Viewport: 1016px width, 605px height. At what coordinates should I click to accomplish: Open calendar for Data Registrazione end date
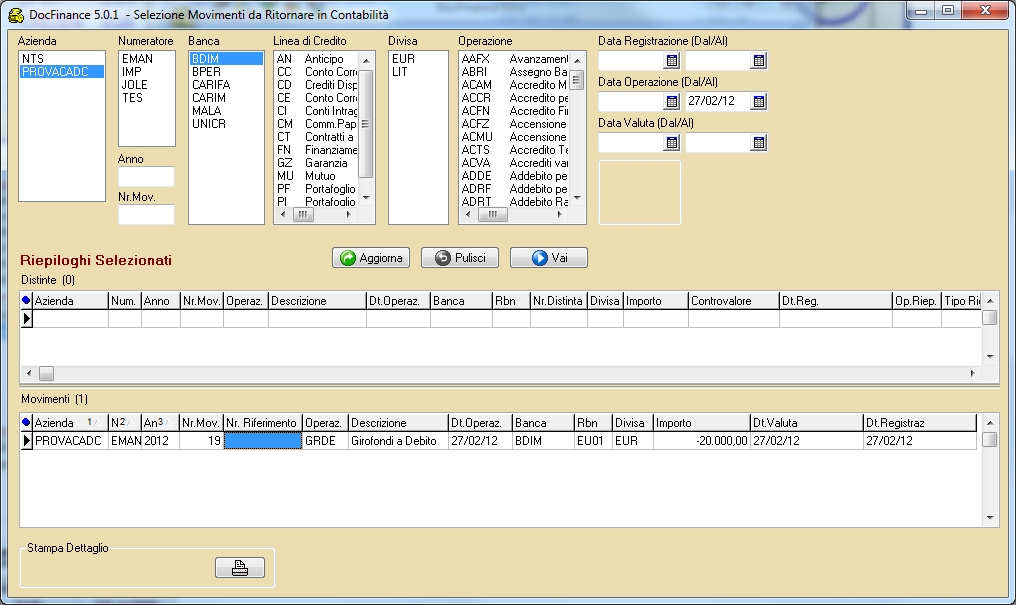click(758, 61)
